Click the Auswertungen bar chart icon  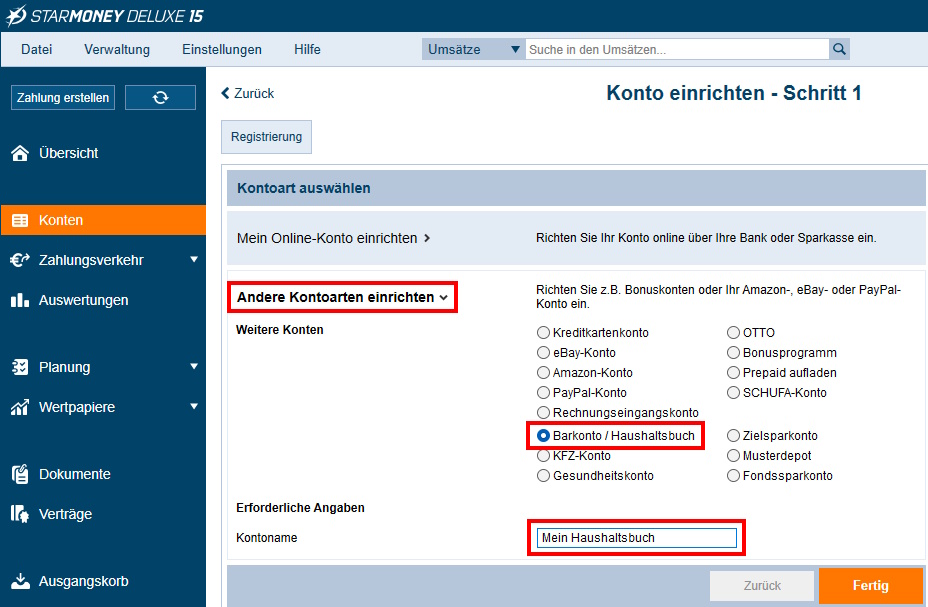point(20,300)
